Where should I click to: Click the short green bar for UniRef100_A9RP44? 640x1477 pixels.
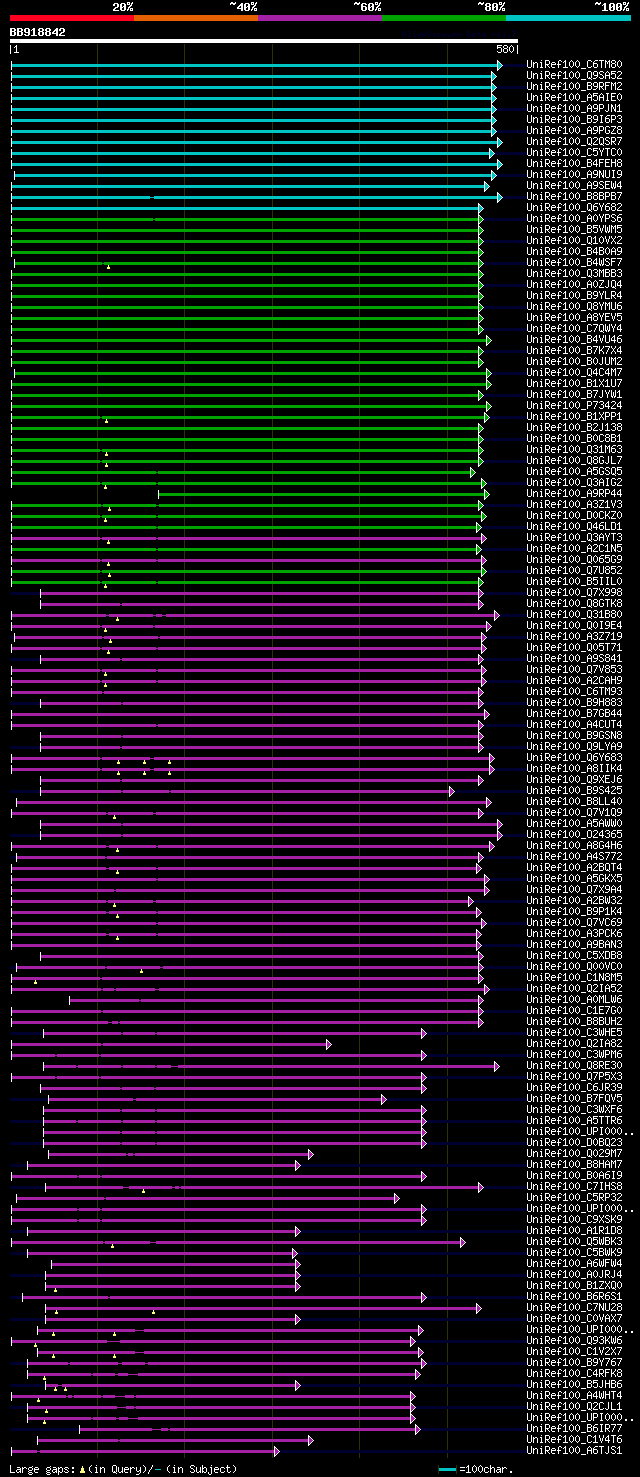tap(323, 494)
